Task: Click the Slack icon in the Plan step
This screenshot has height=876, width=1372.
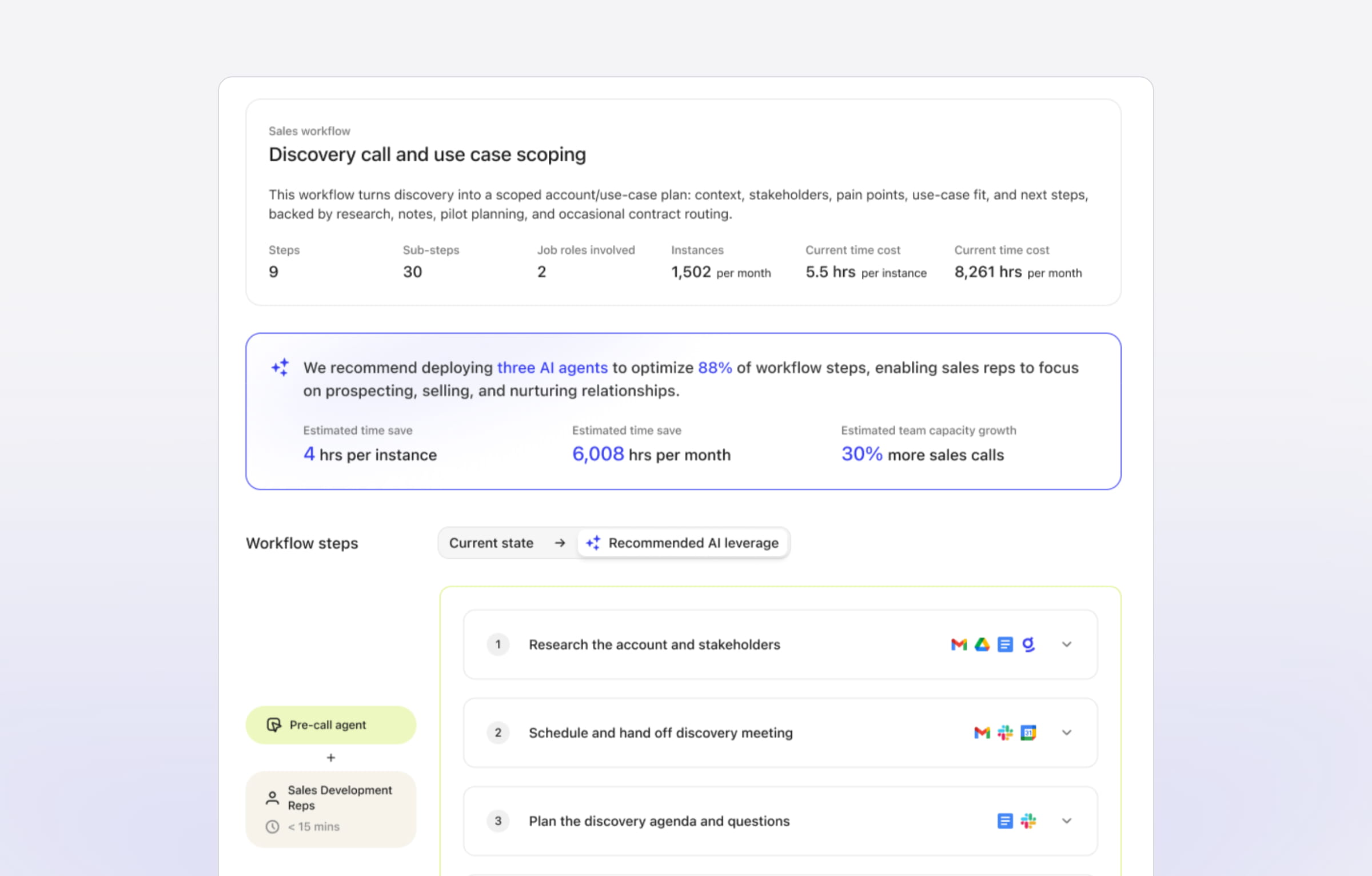Action: (x=1028, y=821)
